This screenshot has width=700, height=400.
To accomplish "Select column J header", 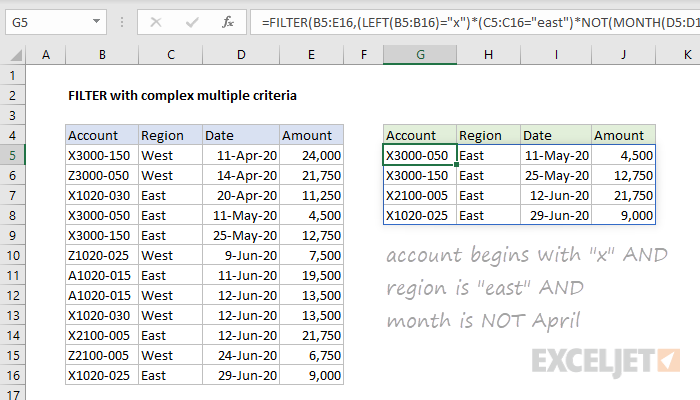I will point(623,55).
